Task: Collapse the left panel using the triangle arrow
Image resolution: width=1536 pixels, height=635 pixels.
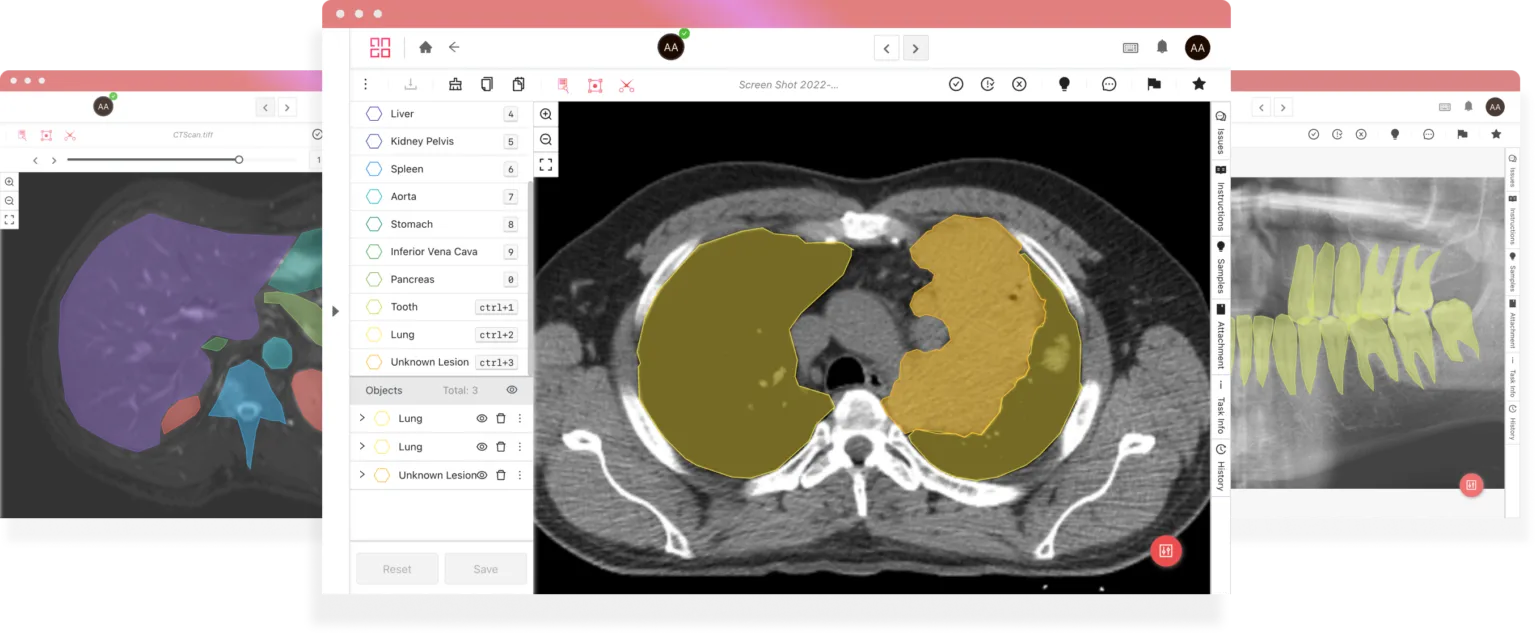Action: click(x=335, y=311)
